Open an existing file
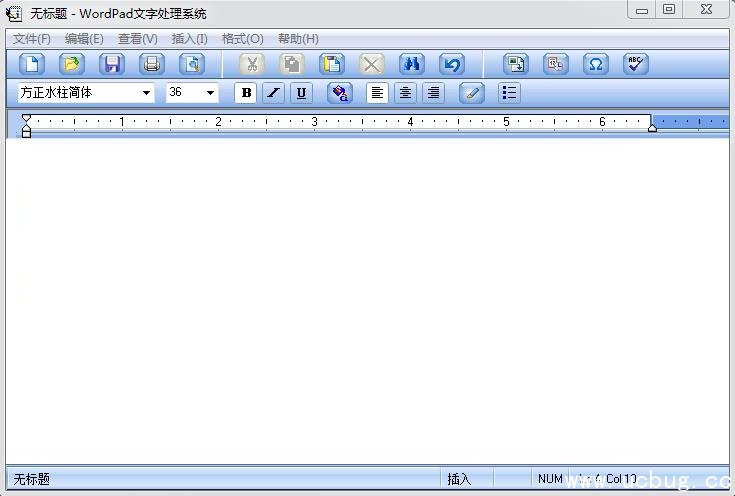 click(x=72, y=64)
